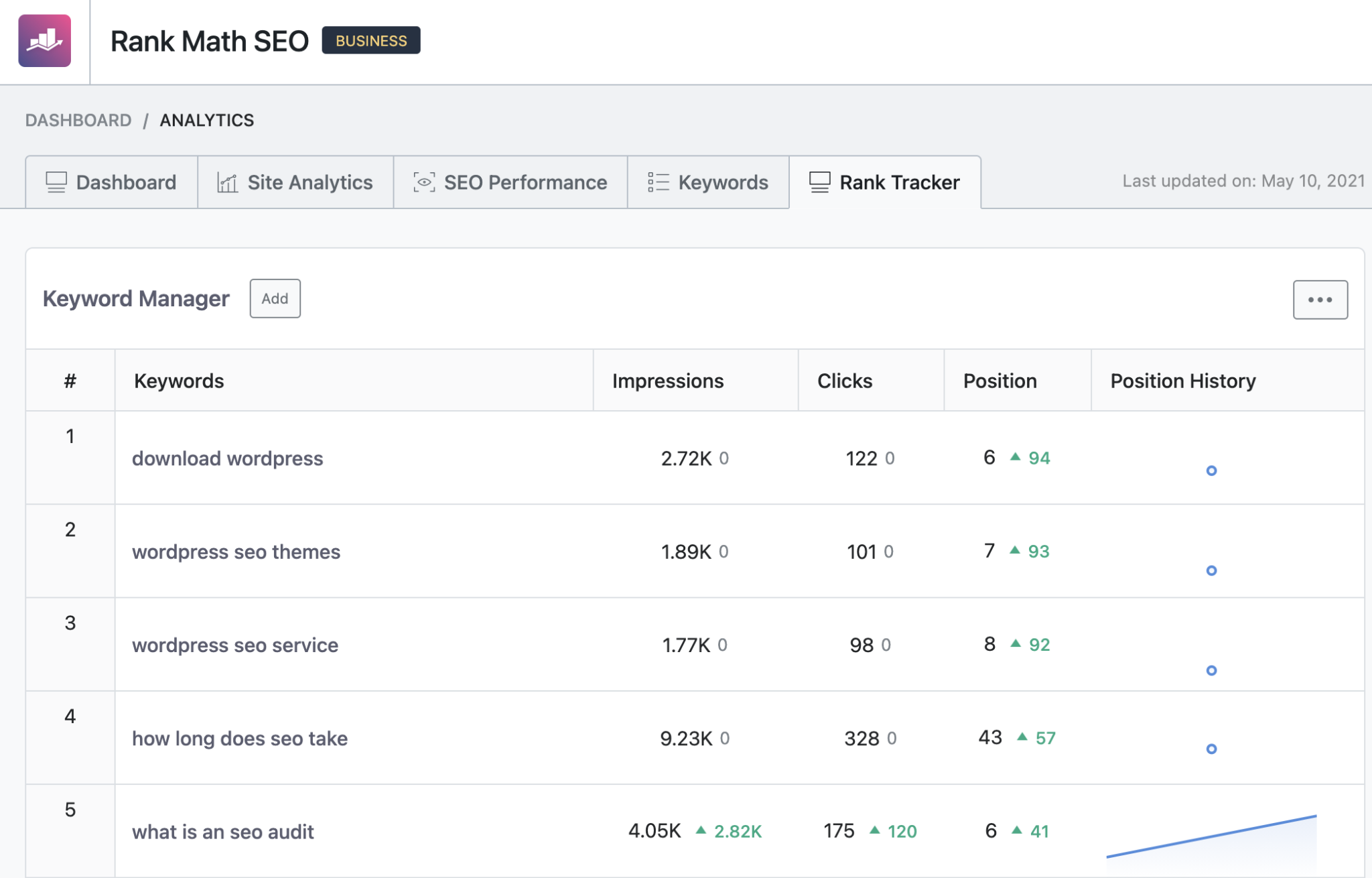The width and height of the screenshot is (1372, 878).
Task: Click the 101 clicks value
Action: 862,552
